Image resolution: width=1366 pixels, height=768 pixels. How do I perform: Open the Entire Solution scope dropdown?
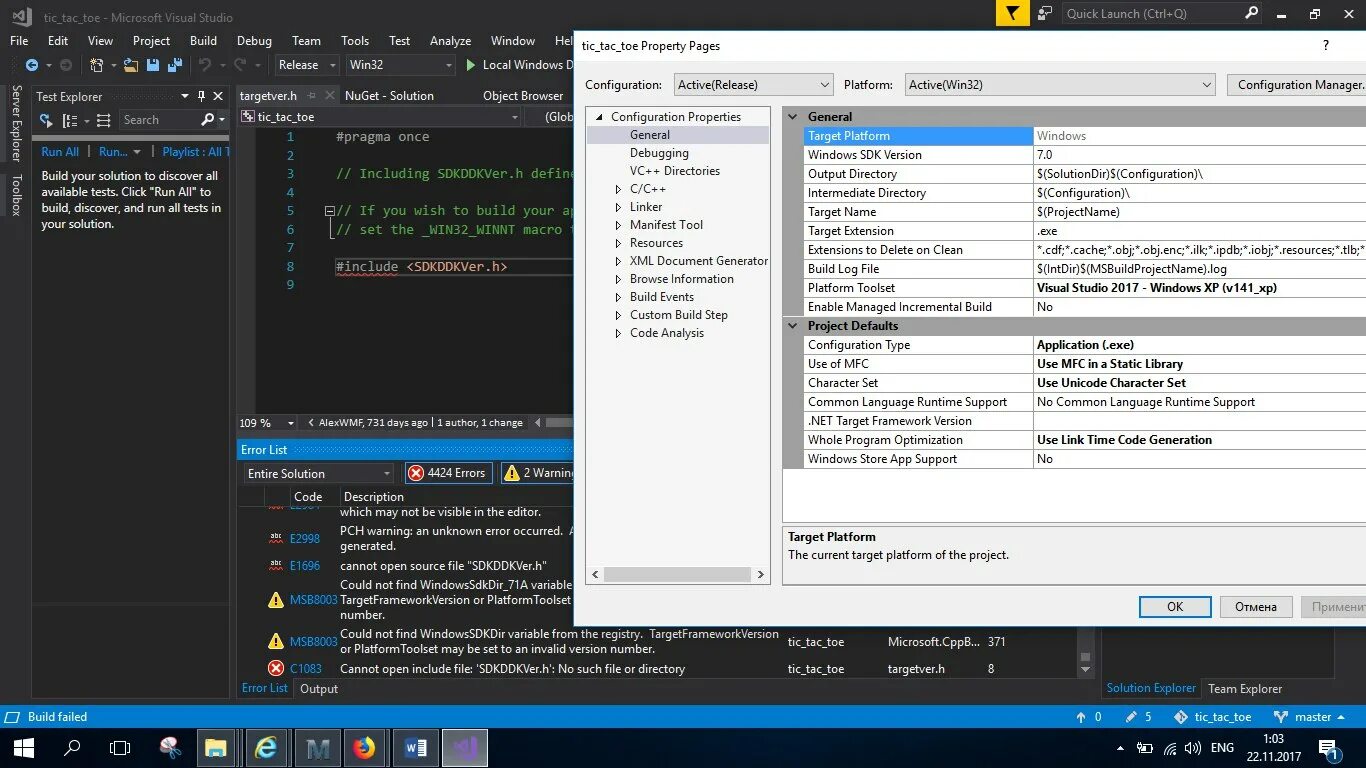pos(319,473)
